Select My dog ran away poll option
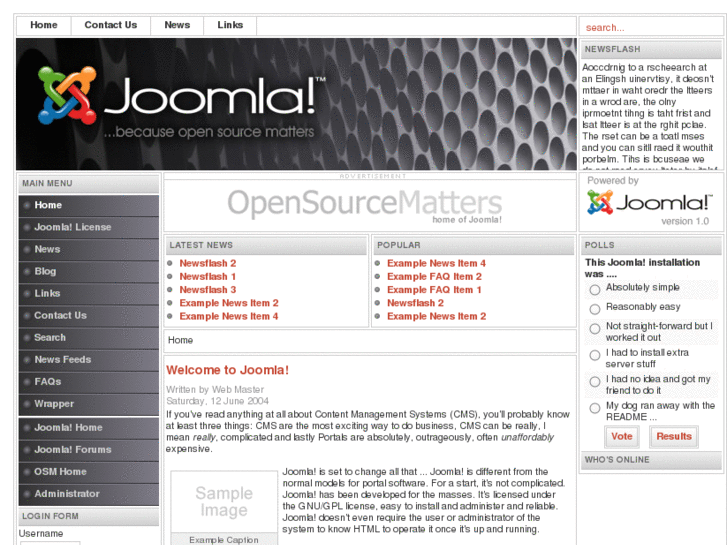 pos(595,408)
